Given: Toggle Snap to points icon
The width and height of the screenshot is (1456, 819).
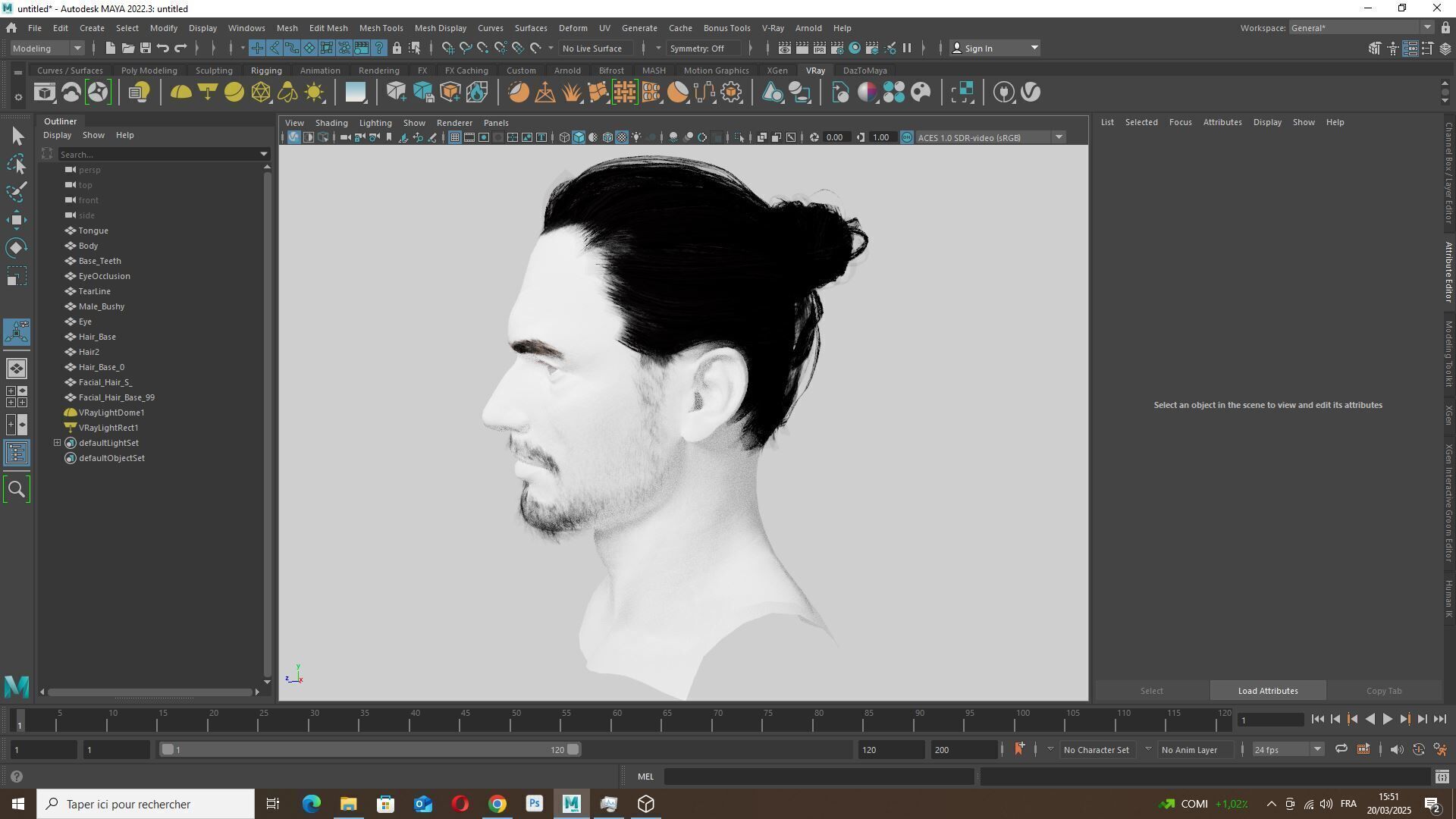Looking at the screenshot, I should click(x=483, y=49).
